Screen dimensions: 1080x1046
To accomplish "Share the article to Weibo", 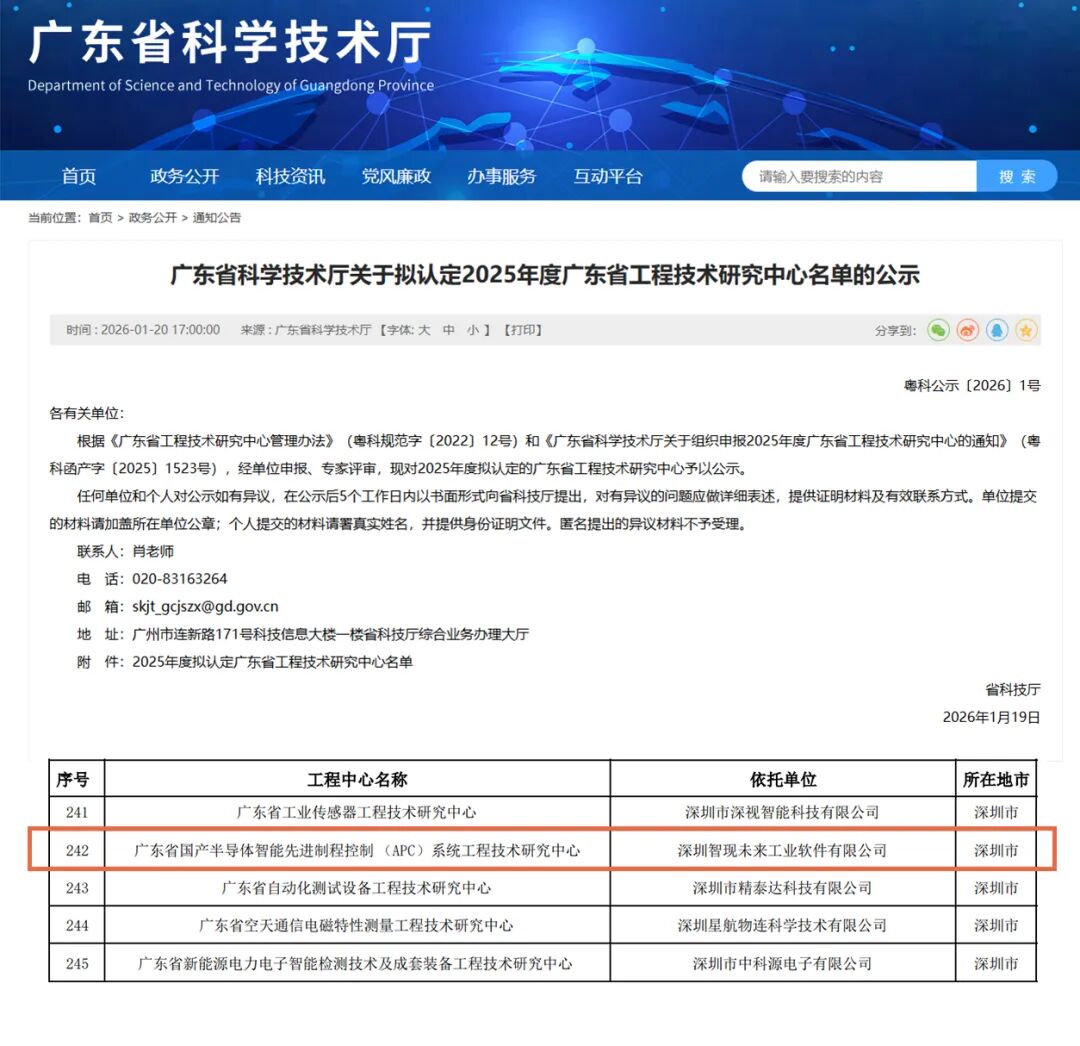I will click(x=967, y=330).
